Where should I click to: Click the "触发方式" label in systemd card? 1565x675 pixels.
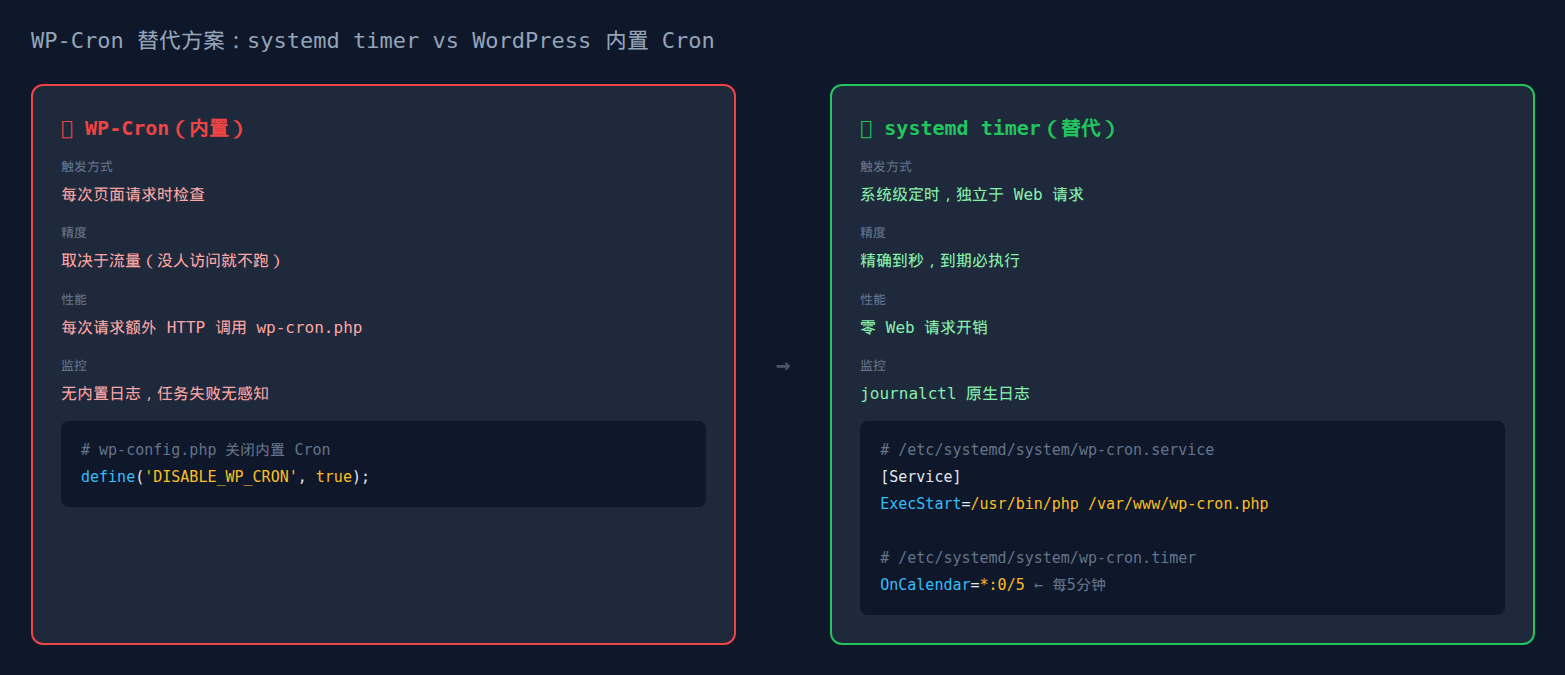[x=886, y=167]
